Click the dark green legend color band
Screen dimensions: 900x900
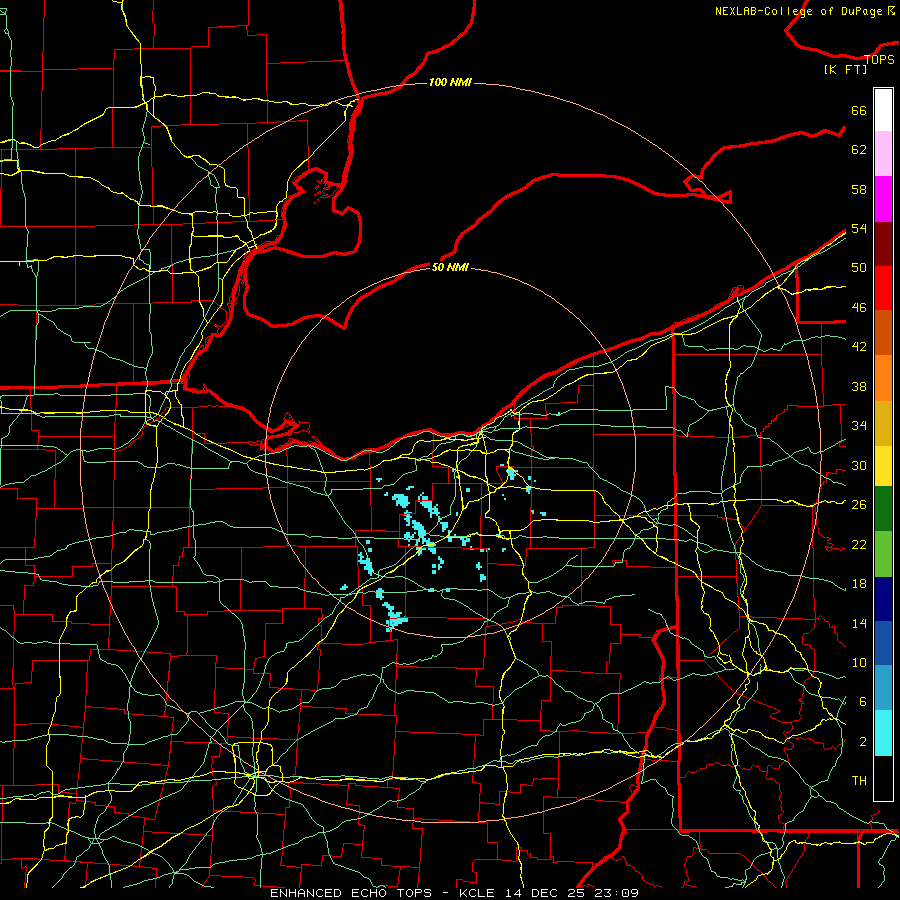pyautogui.click(x=883, y=509)
